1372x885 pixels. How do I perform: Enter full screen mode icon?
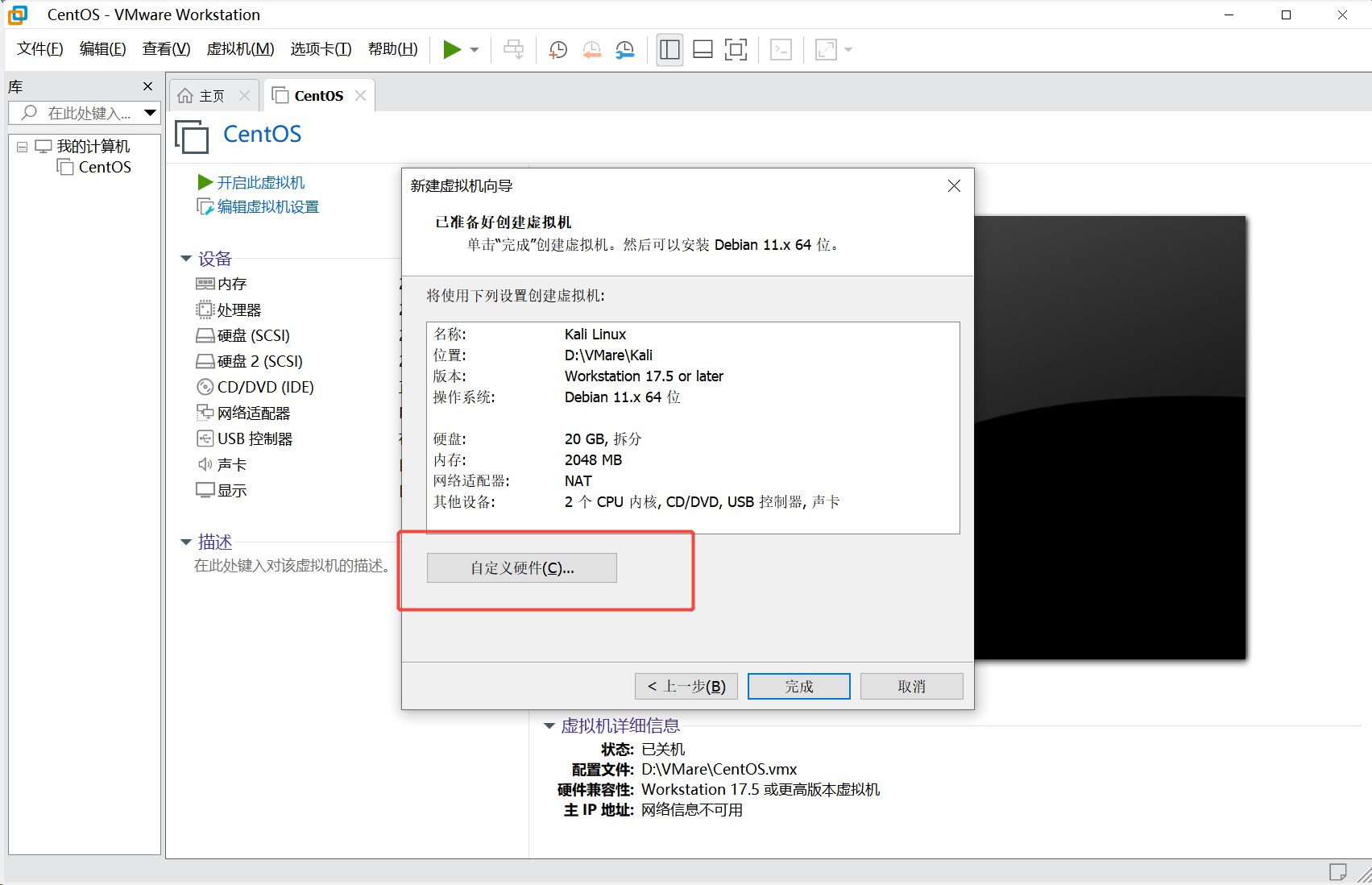pyautogui.click(x=736, y=50)
